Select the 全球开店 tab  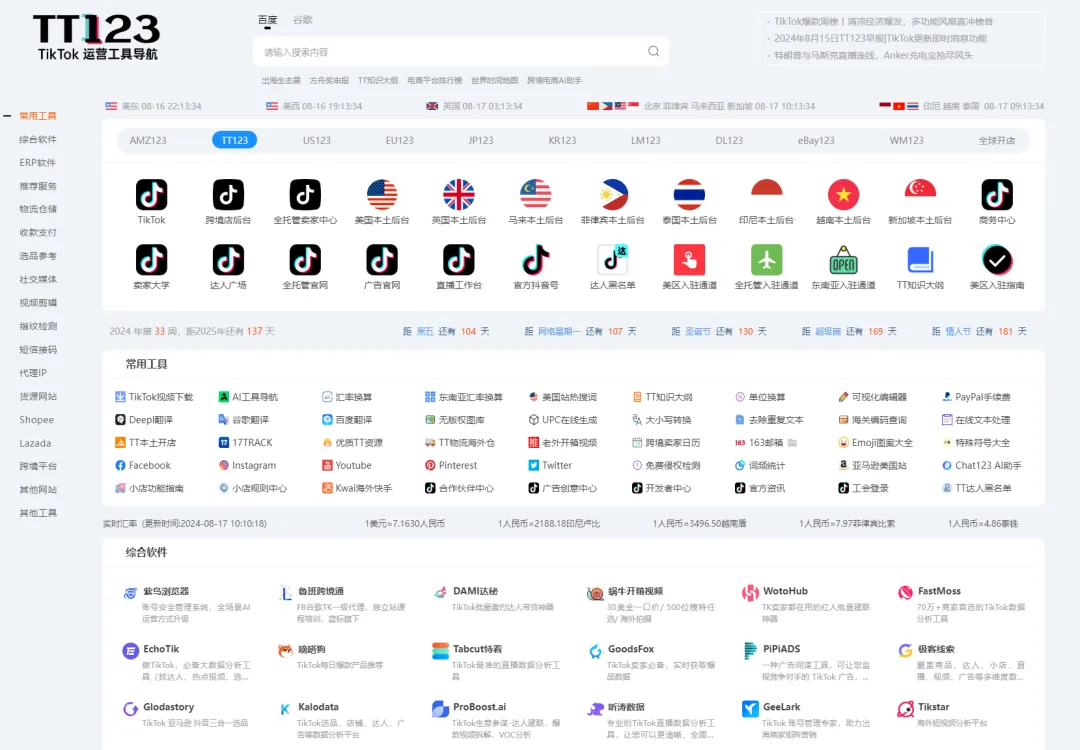click(997, 140)
